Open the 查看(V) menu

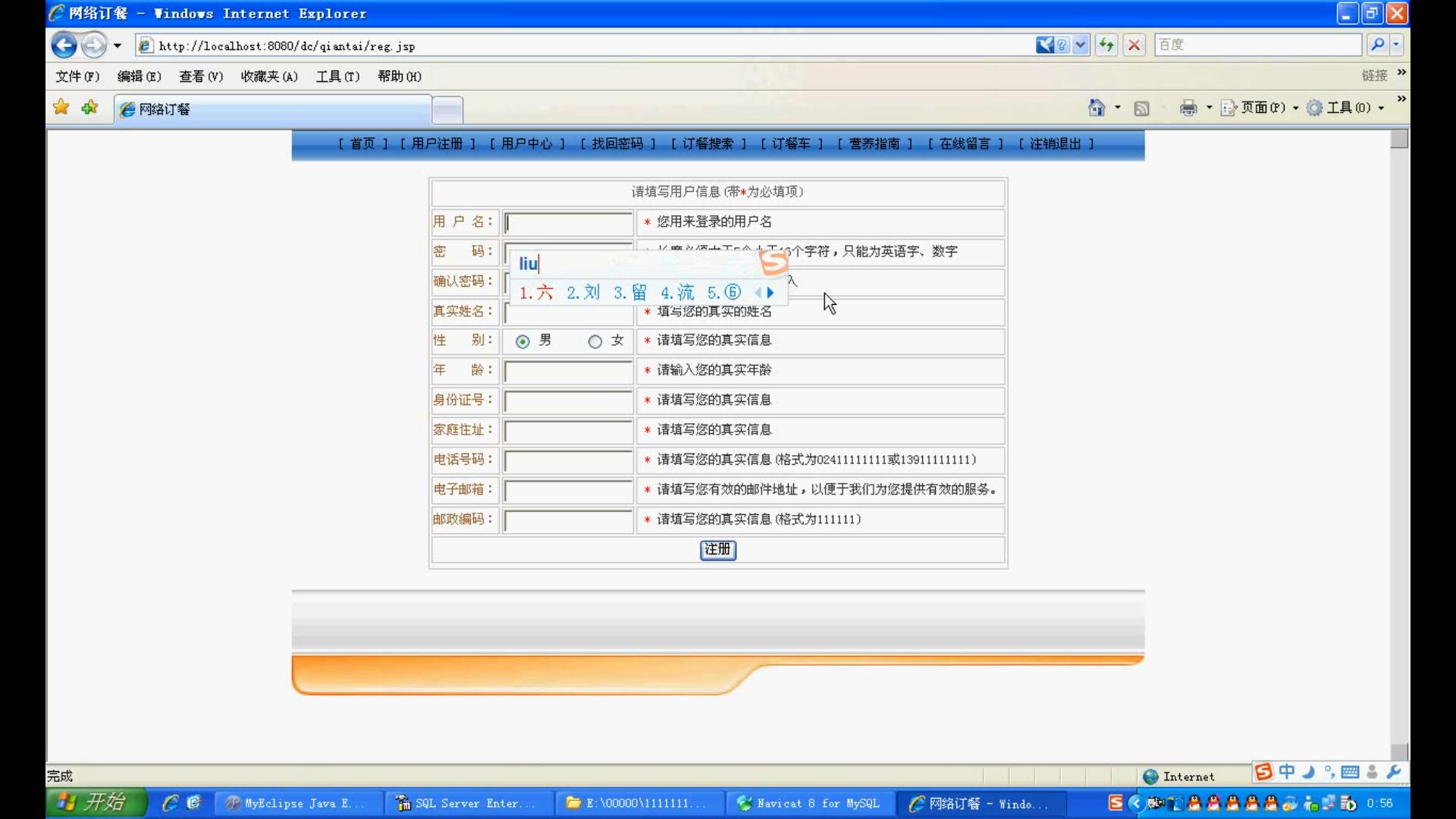(x=201, y=77)
